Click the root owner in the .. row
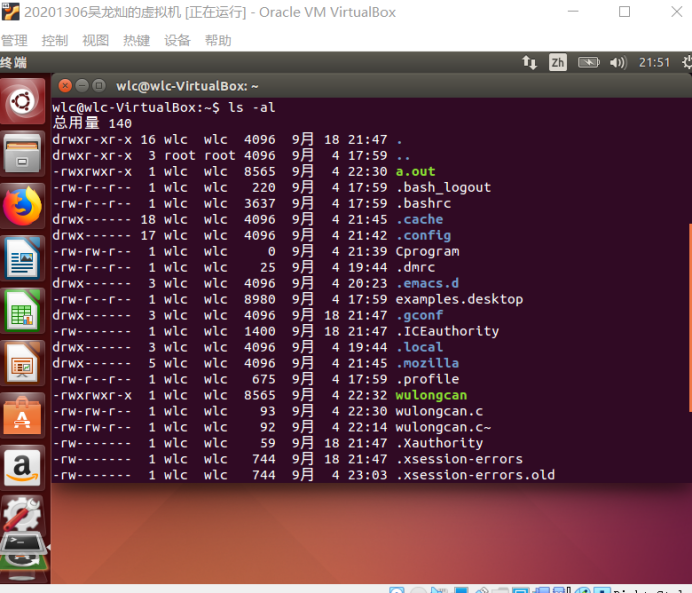 [x=180, y=156]
